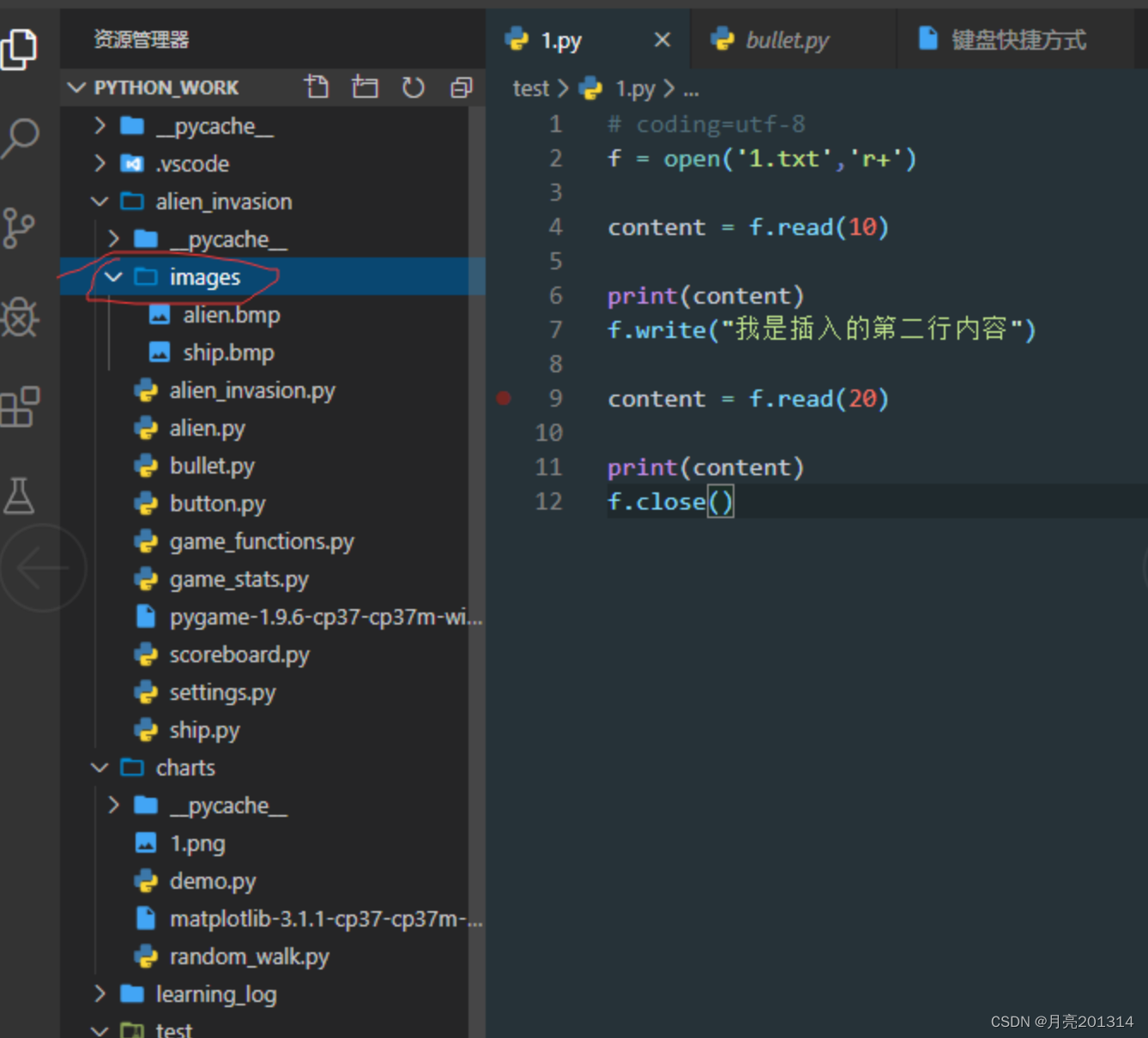Close the 1.py editor tab
1148x1038 pixels.
click(662, 39)
